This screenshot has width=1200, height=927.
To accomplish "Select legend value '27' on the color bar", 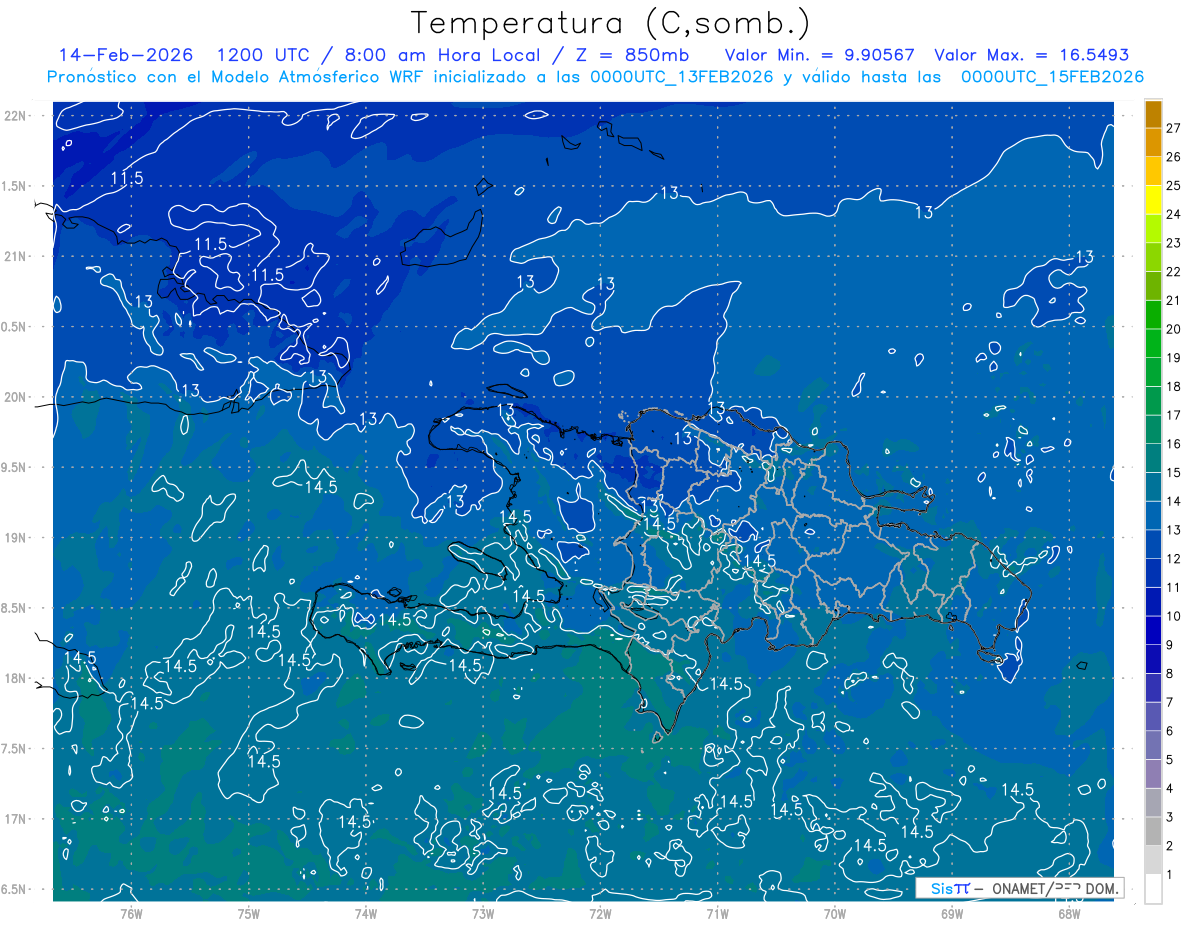I will 1173,128.
